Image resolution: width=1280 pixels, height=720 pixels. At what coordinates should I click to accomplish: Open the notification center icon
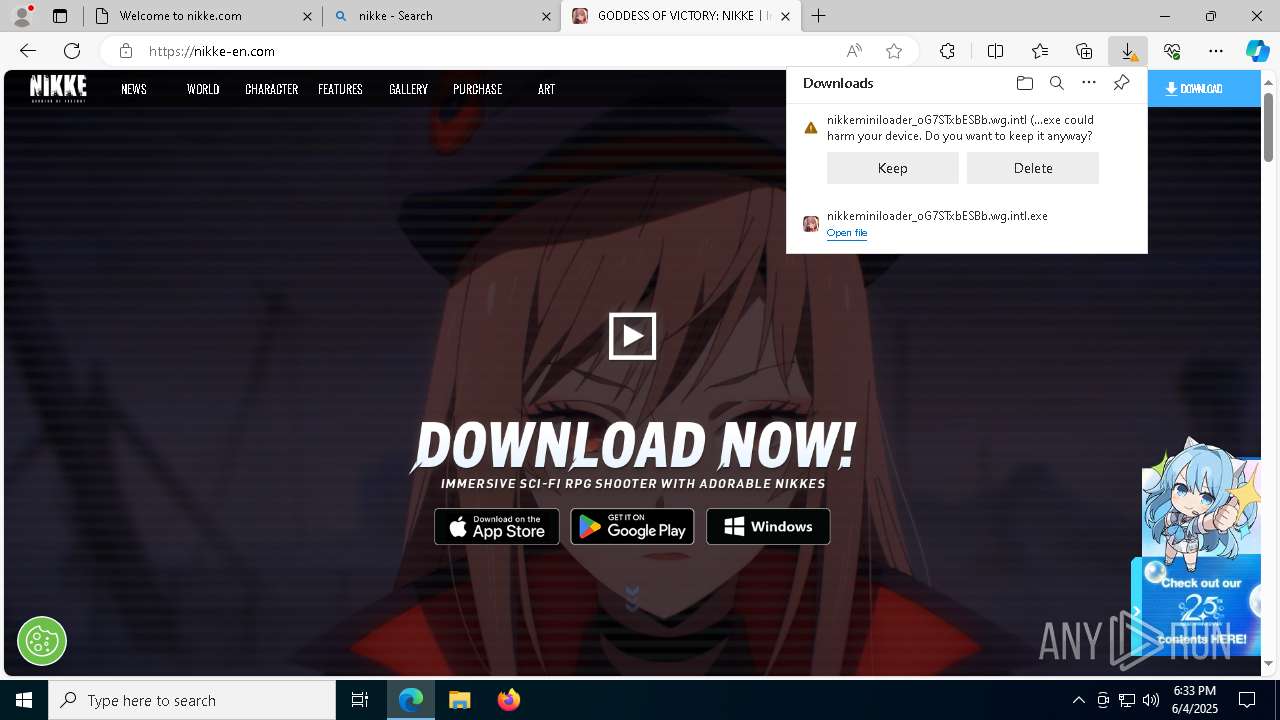(1247, 700)
